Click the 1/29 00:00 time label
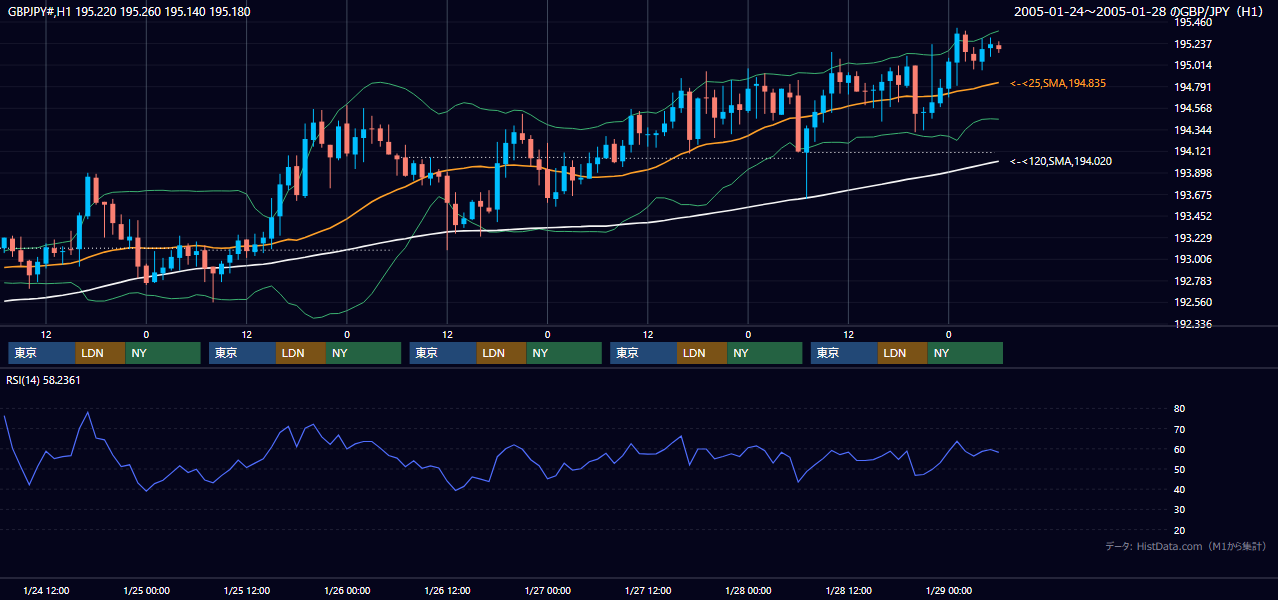This screenshot has width=1278, height=600. pos(949,591)
